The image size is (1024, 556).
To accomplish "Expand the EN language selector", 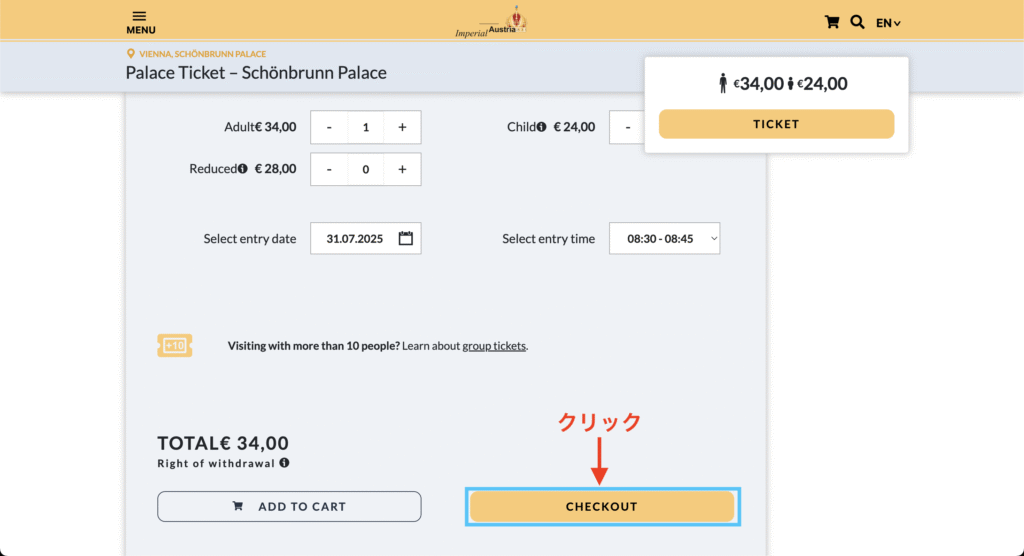I will (888, 23).
